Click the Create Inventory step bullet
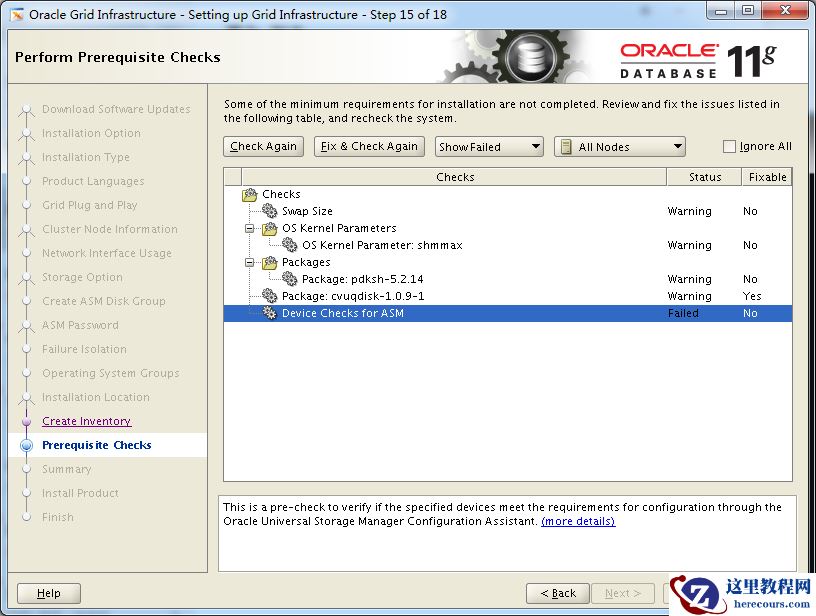 (27, 421)
